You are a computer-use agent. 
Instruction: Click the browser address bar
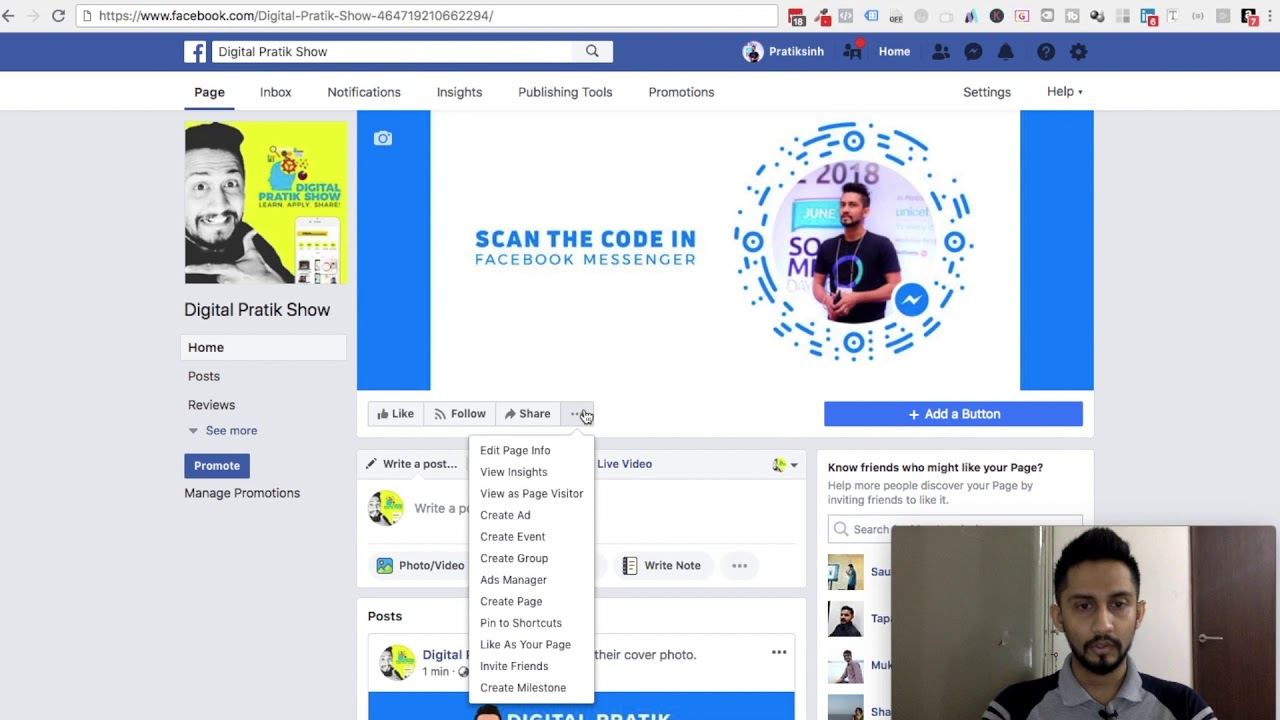click(x=426, y=16)
